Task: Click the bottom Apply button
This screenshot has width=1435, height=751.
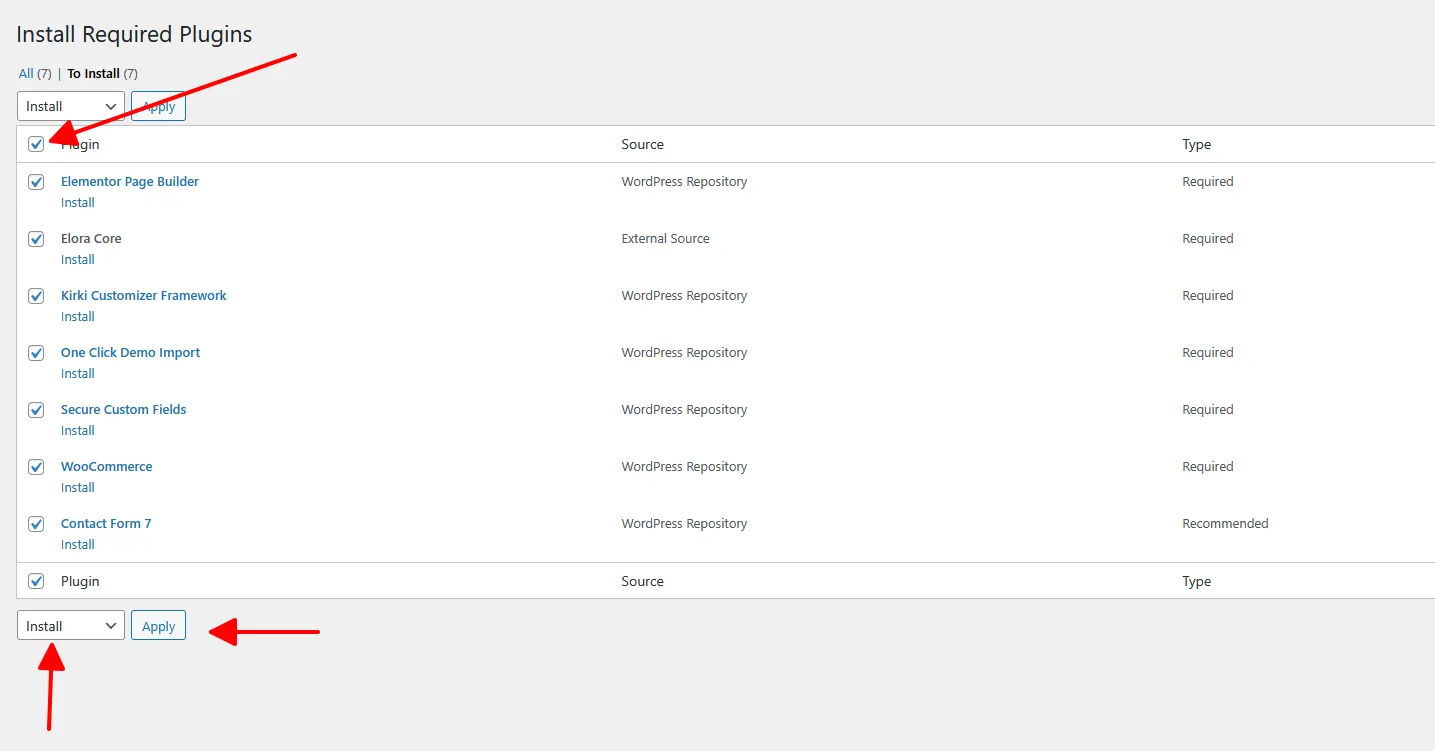Action: click(x=158, y=626)
